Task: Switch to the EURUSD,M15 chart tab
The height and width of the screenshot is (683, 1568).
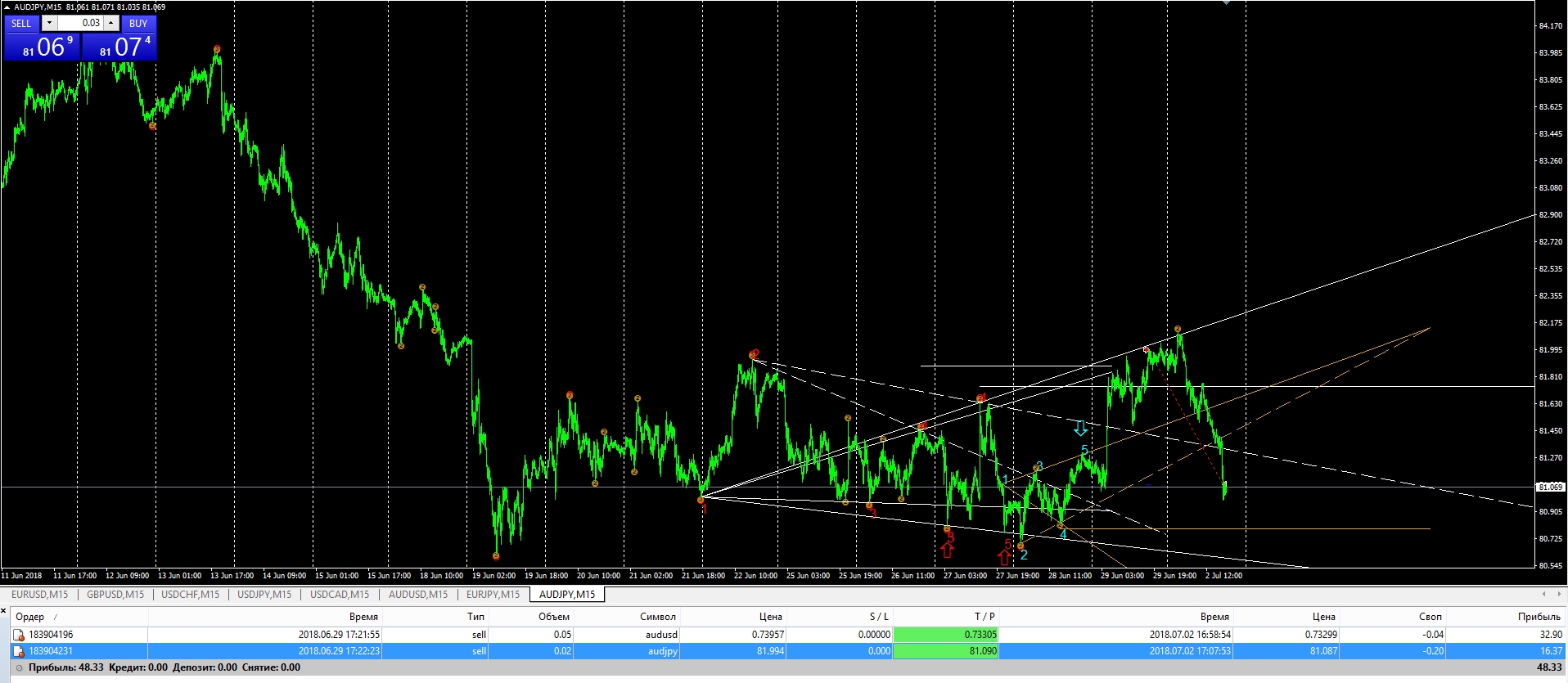Action: (40, 595)
